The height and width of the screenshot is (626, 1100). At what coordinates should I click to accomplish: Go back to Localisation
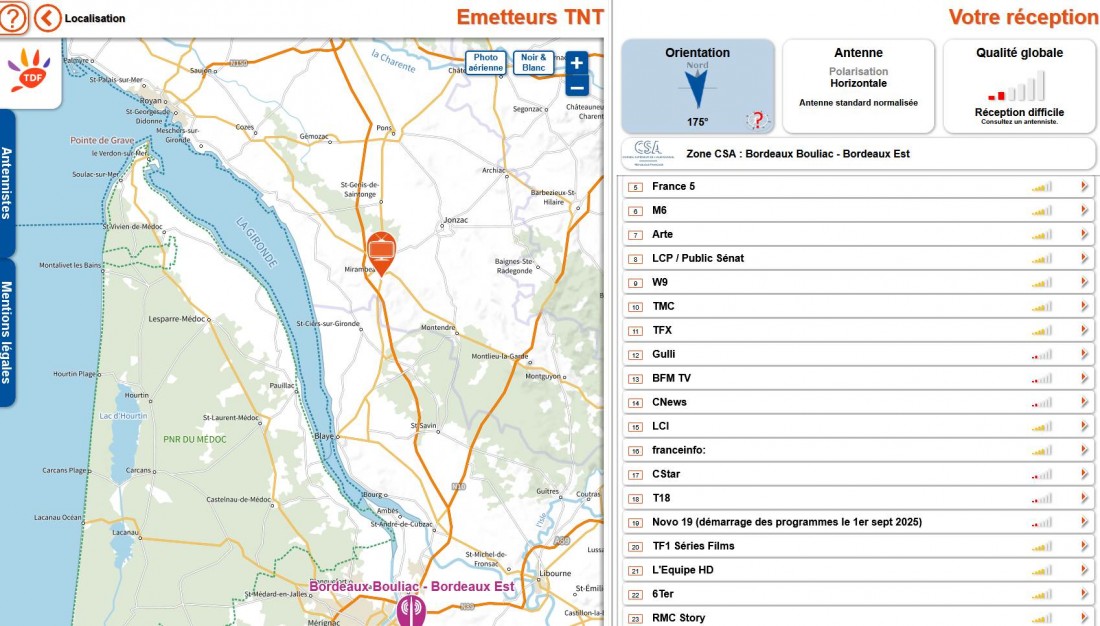click(x=48, y=18)
